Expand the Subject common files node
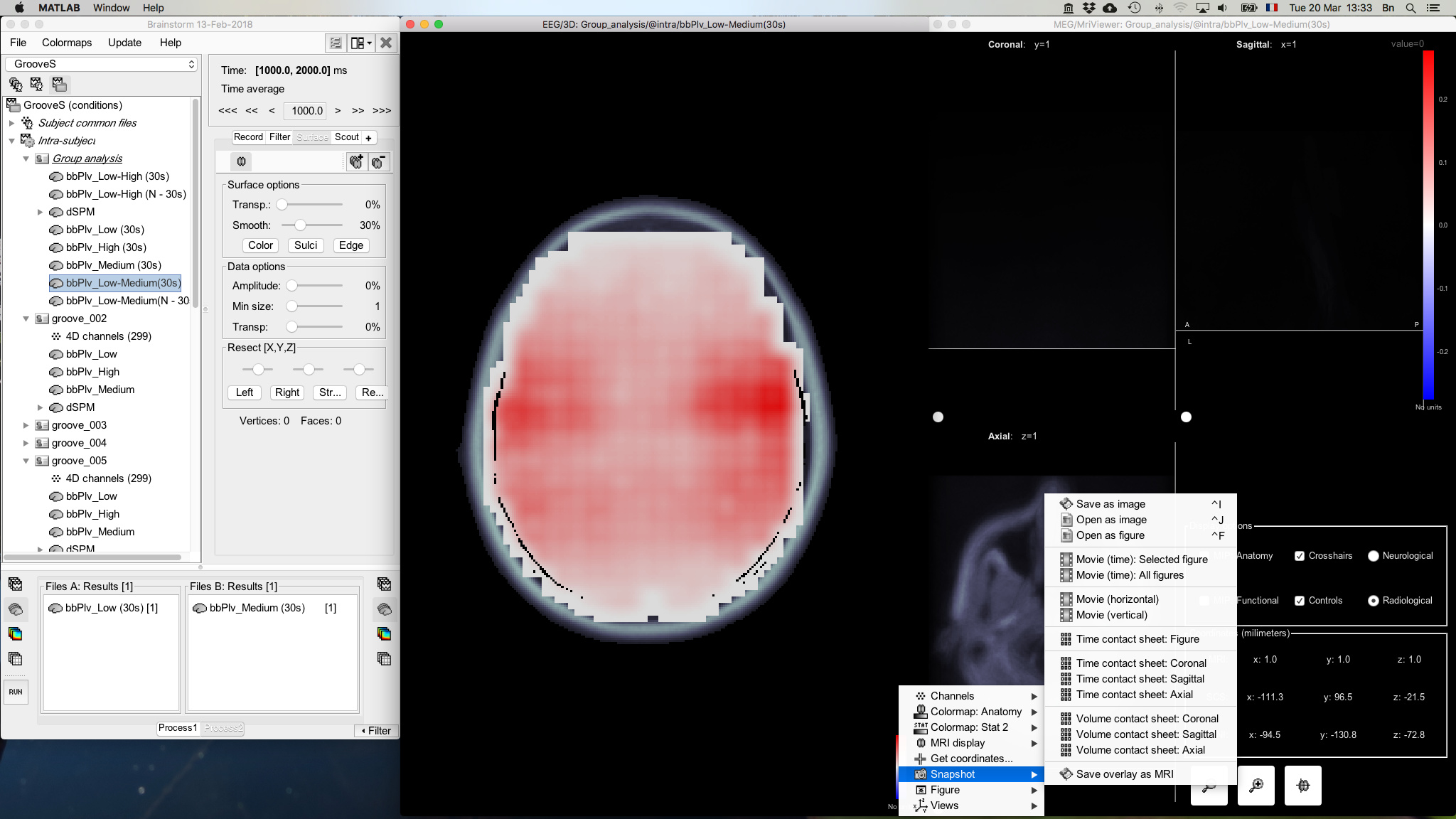This screenshot has width=1456, height=819. pyautogui.click(x=12, y=123)
